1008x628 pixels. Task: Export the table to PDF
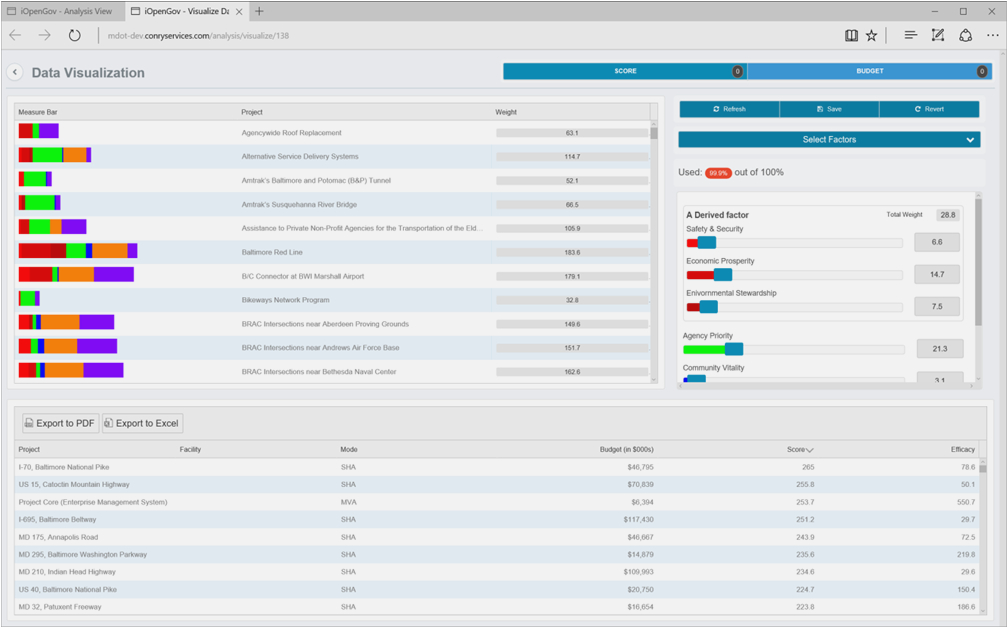61,423
